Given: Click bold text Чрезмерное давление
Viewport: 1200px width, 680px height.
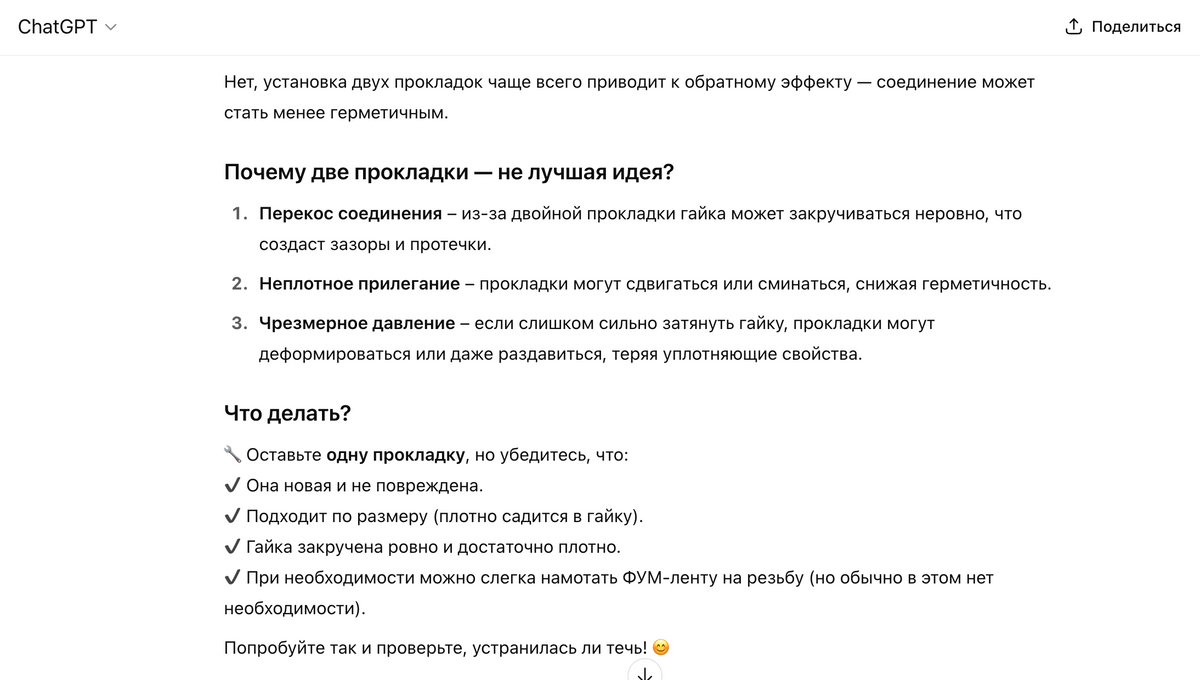Looking at the screenshot, I should 357,323.
